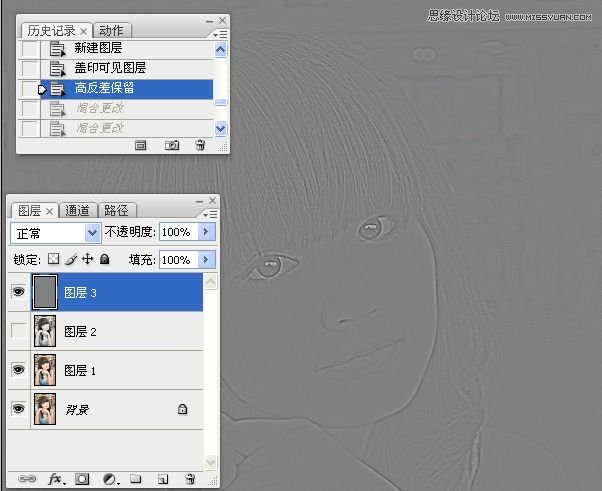Expand the 填充 fill slider arrow

coord(205,260)
